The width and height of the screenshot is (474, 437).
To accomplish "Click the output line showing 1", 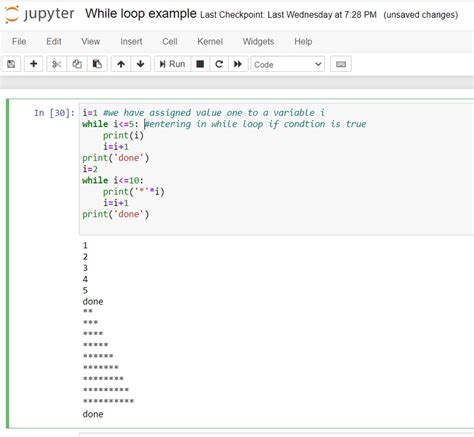I will (85, 246).
